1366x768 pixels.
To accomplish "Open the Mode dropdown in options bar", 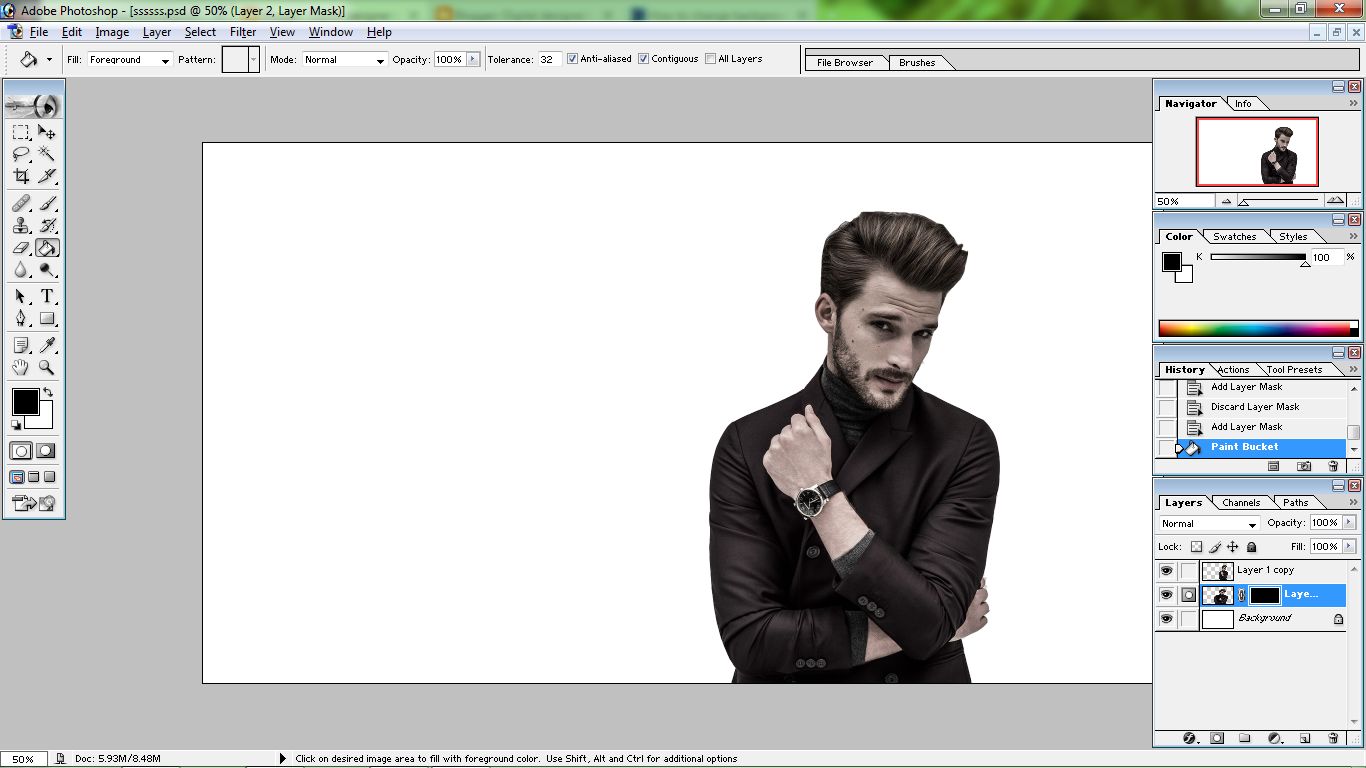I will [345, 60].
